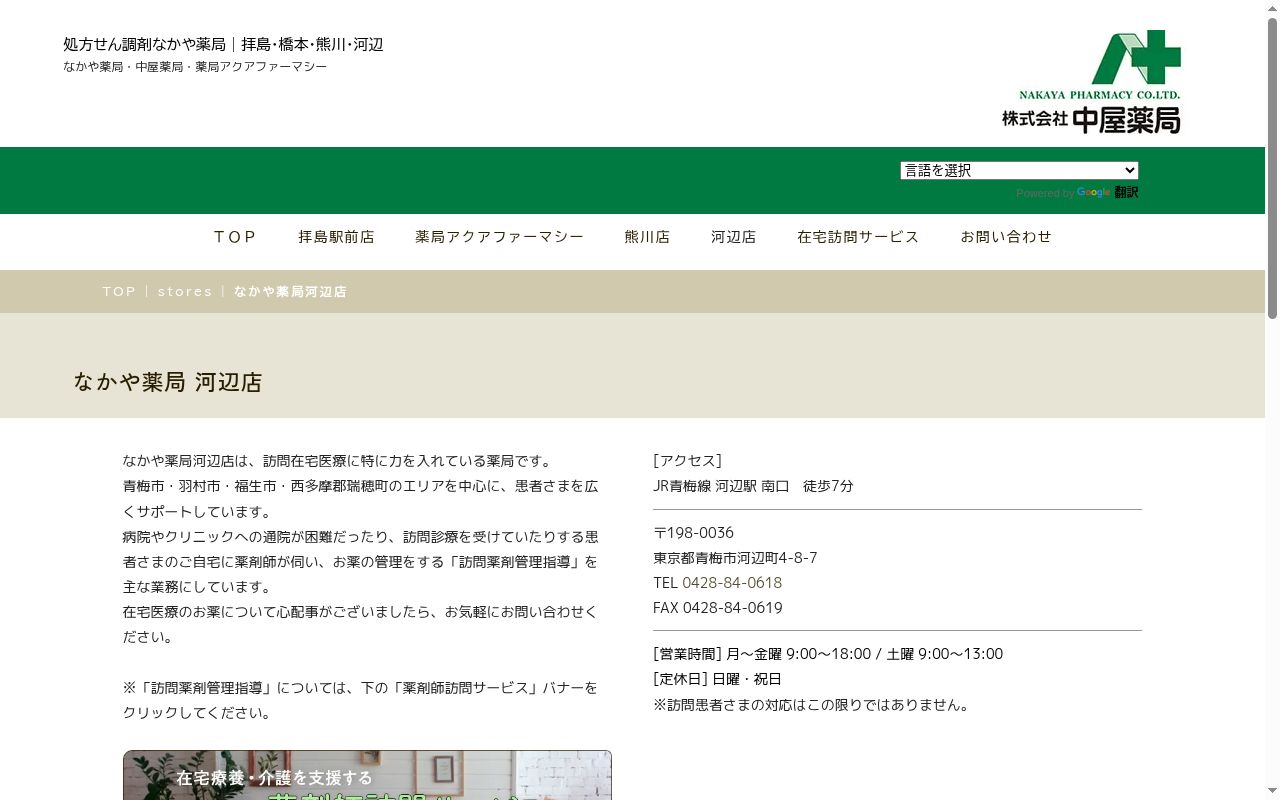Click the [営業時間] business hours line

click(828, 654)
